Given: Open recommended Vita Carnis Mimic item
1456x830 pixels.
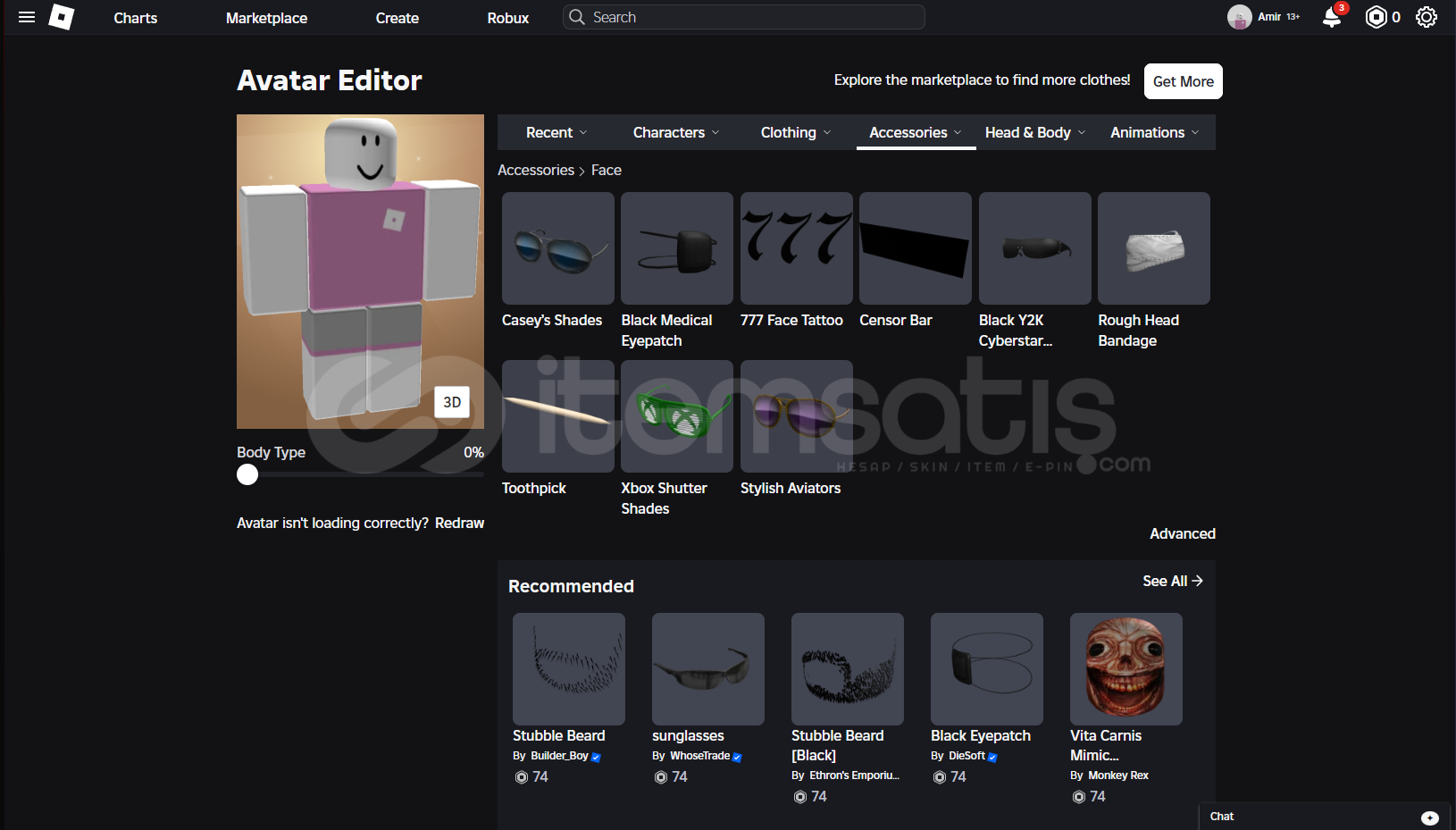Looking at the screenshot, I should tap(1126, 669).
